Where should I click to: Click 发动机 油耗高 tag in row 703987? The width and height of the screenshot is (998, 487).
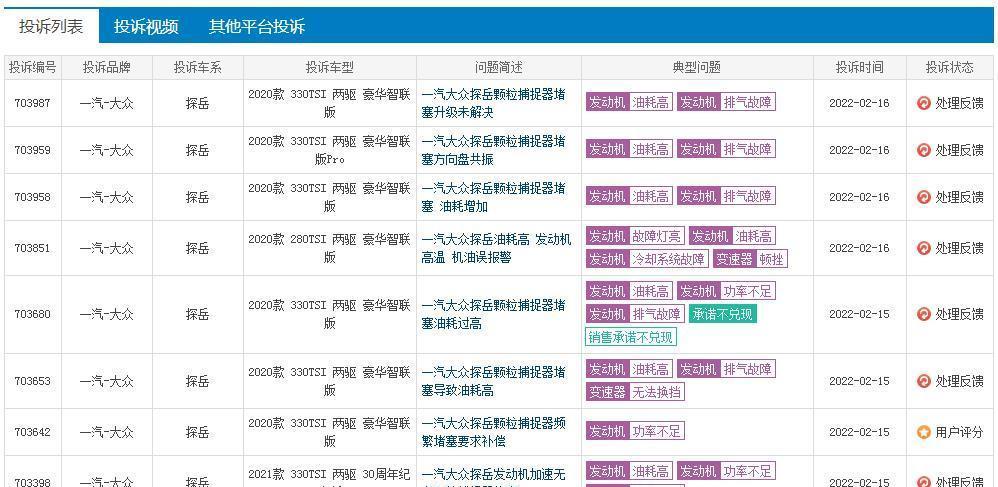point(629,102)
